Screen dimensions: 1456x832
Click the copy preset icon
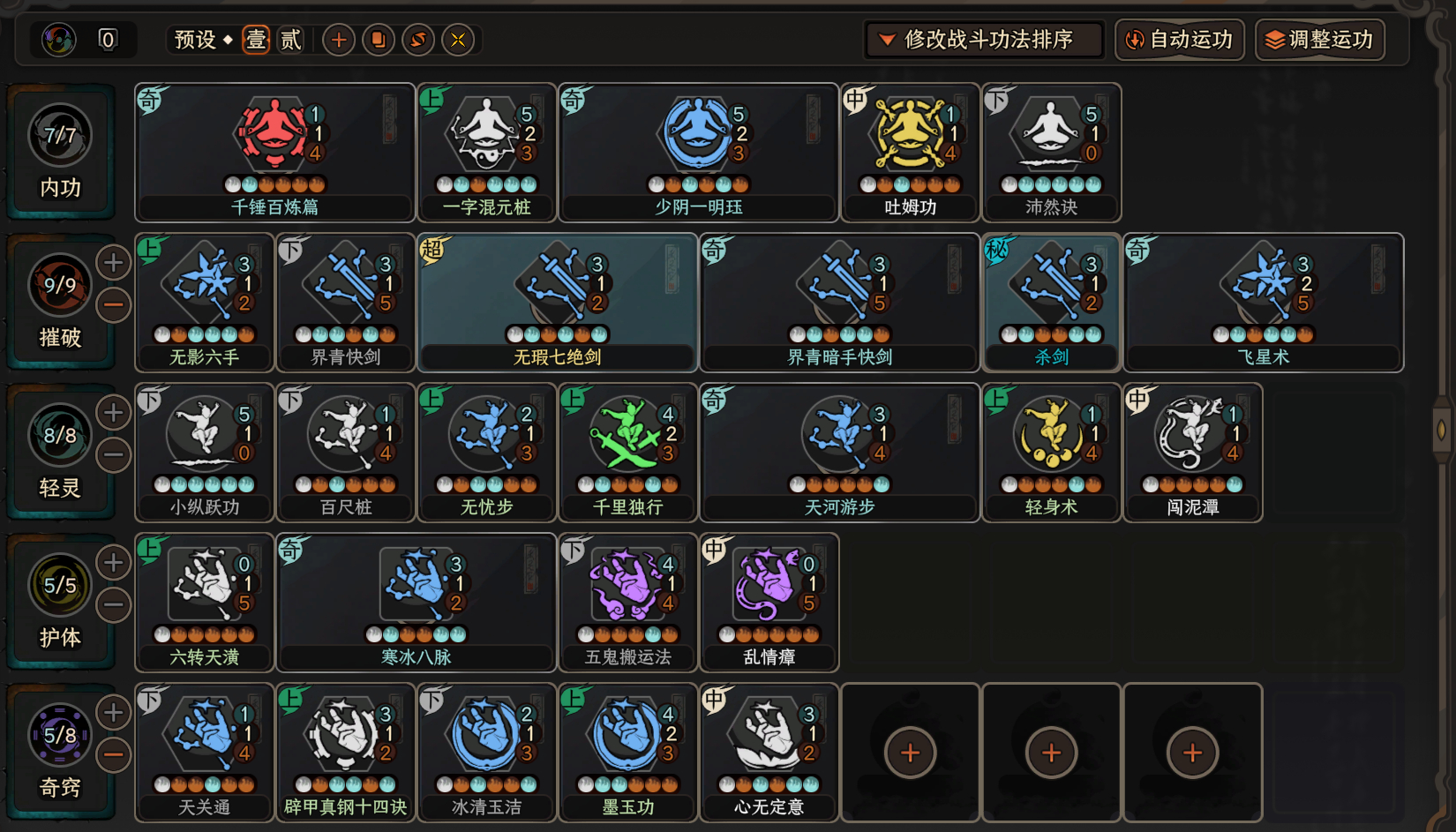(x=379, y=40)
